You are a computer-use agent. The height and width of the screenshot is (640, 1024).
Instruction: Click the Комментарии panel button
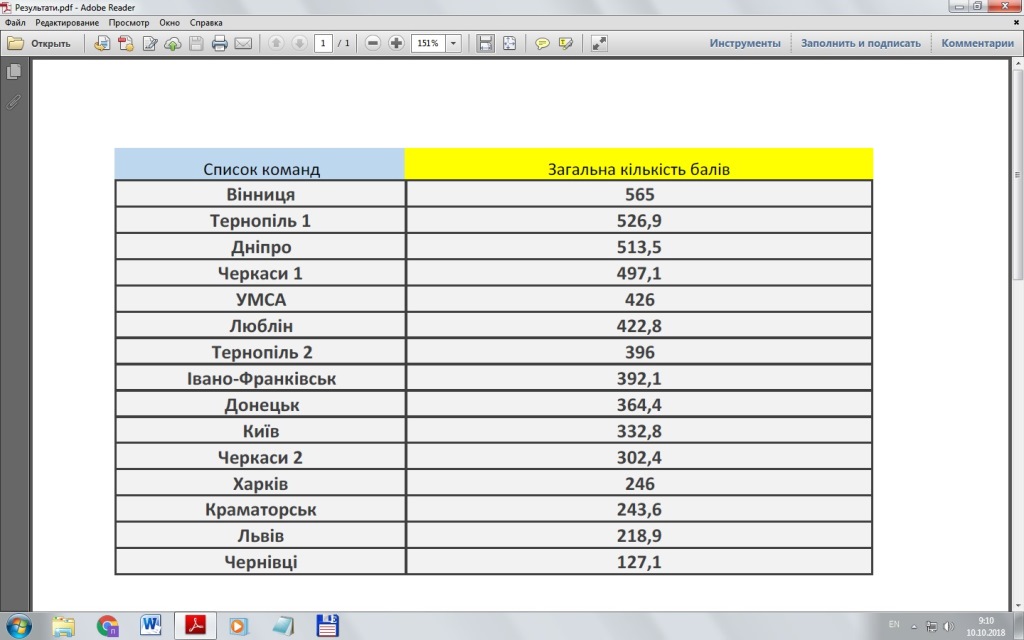coord(977,43)
